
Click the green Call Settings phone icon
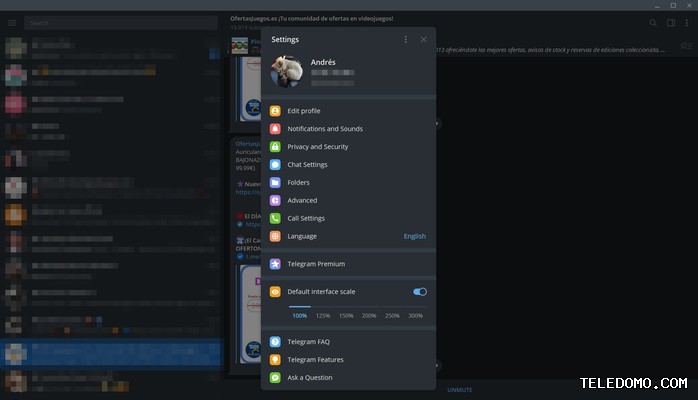[x=275, y=219]
